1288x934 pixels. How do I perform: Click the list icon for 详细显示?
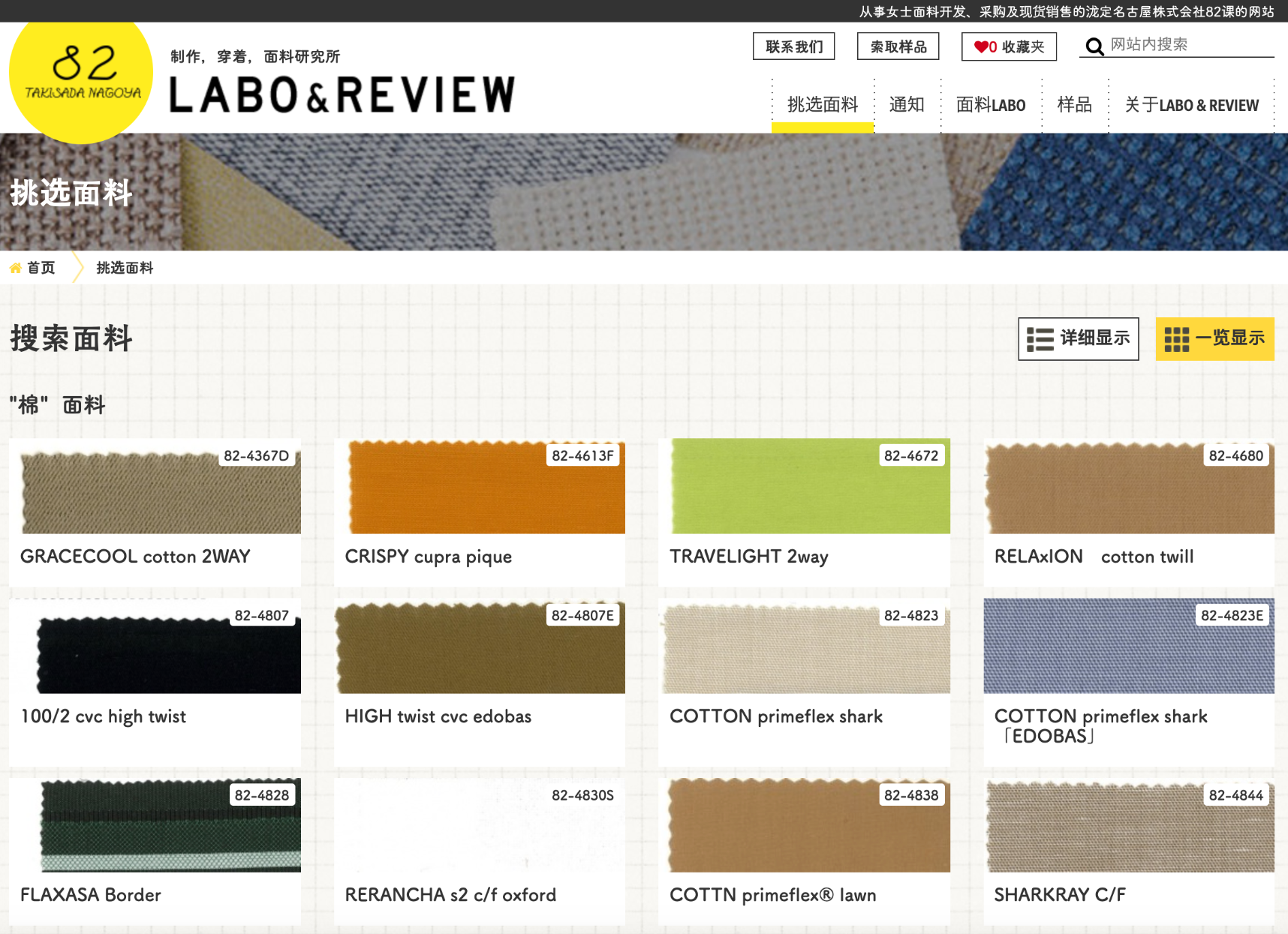click(1040, 339)
